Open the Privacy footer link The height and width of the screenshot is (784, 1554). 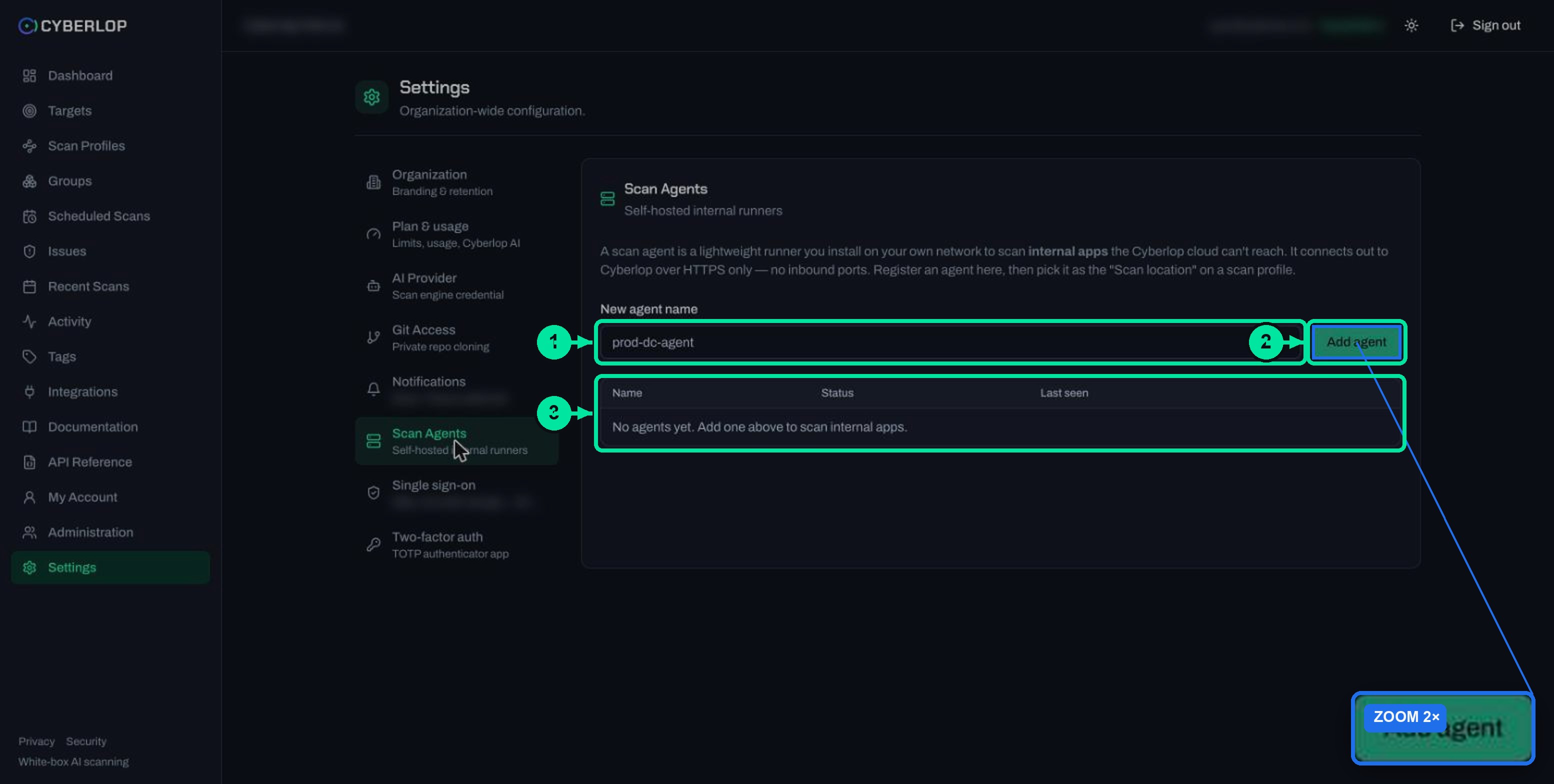36,741
